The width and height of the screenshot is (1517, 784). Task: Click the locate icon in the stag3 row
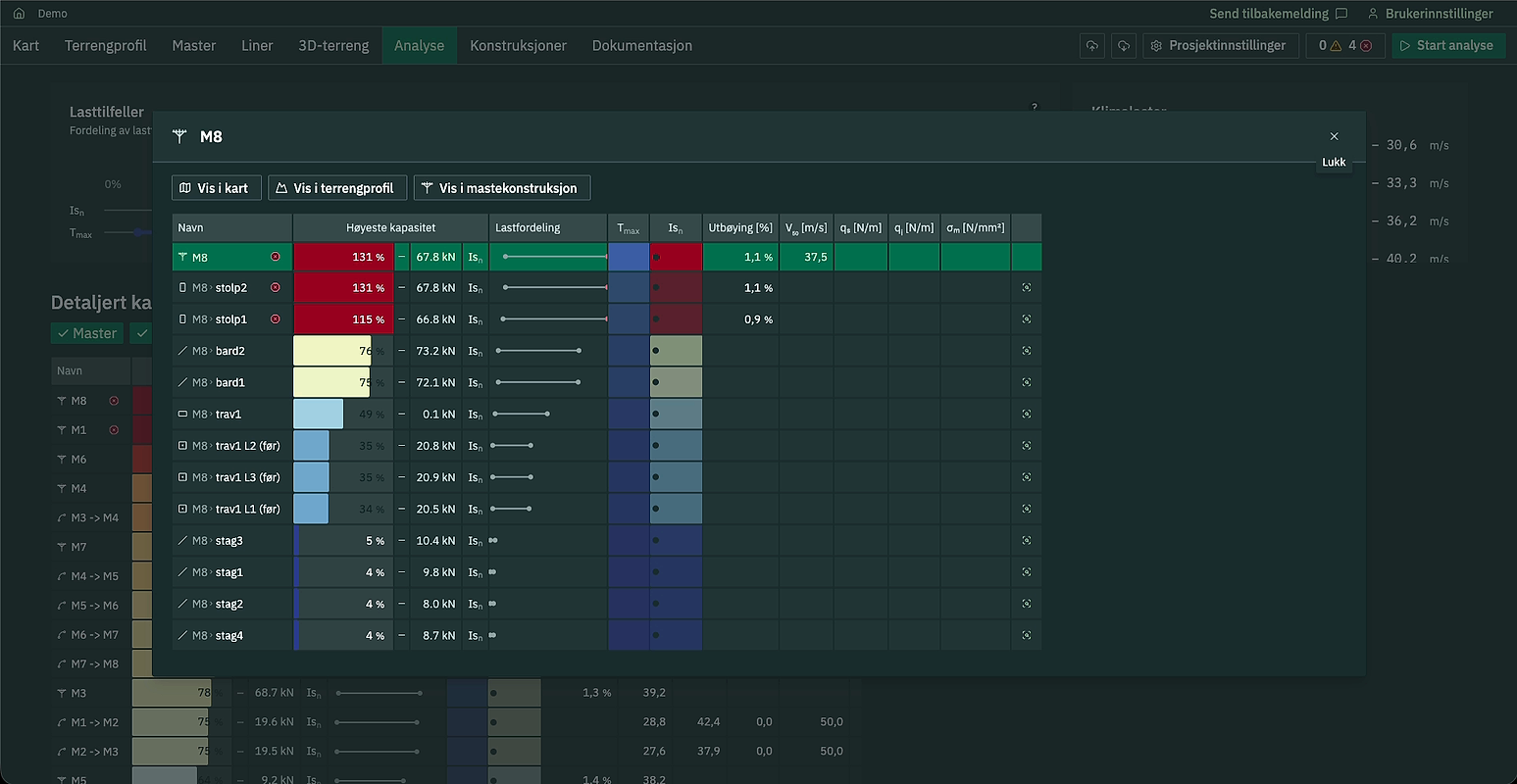tap(1027, 541)
